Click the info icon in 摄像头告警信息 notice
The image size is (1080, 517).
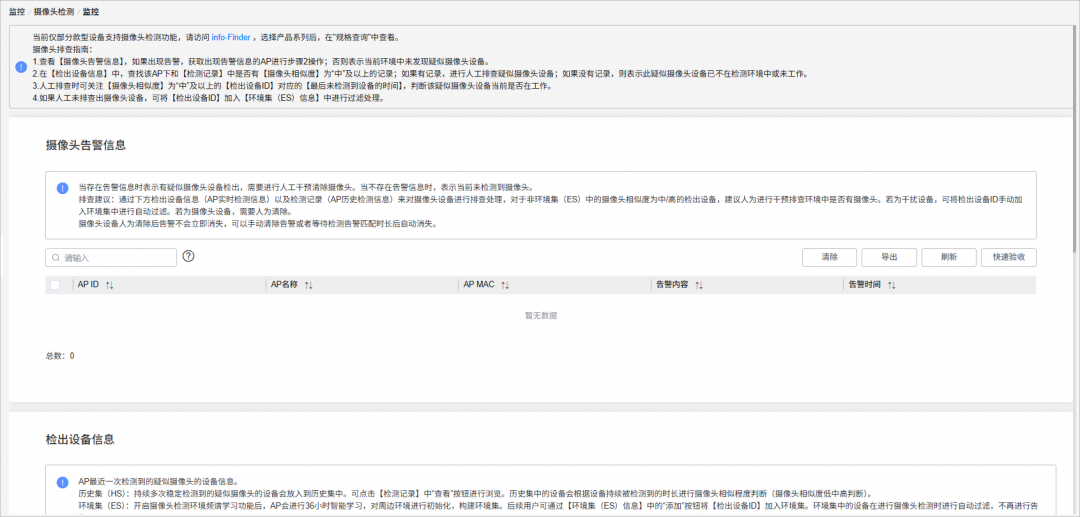63,188
